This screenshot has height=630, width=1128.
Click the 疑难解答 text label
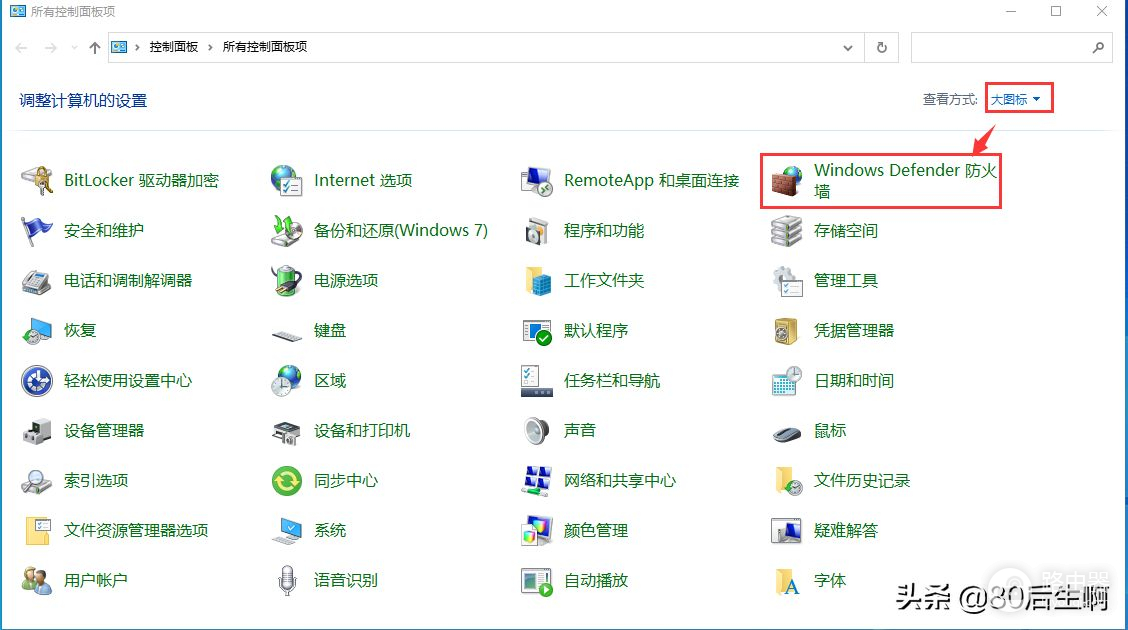pyautogui.click(x=845, y=531)
